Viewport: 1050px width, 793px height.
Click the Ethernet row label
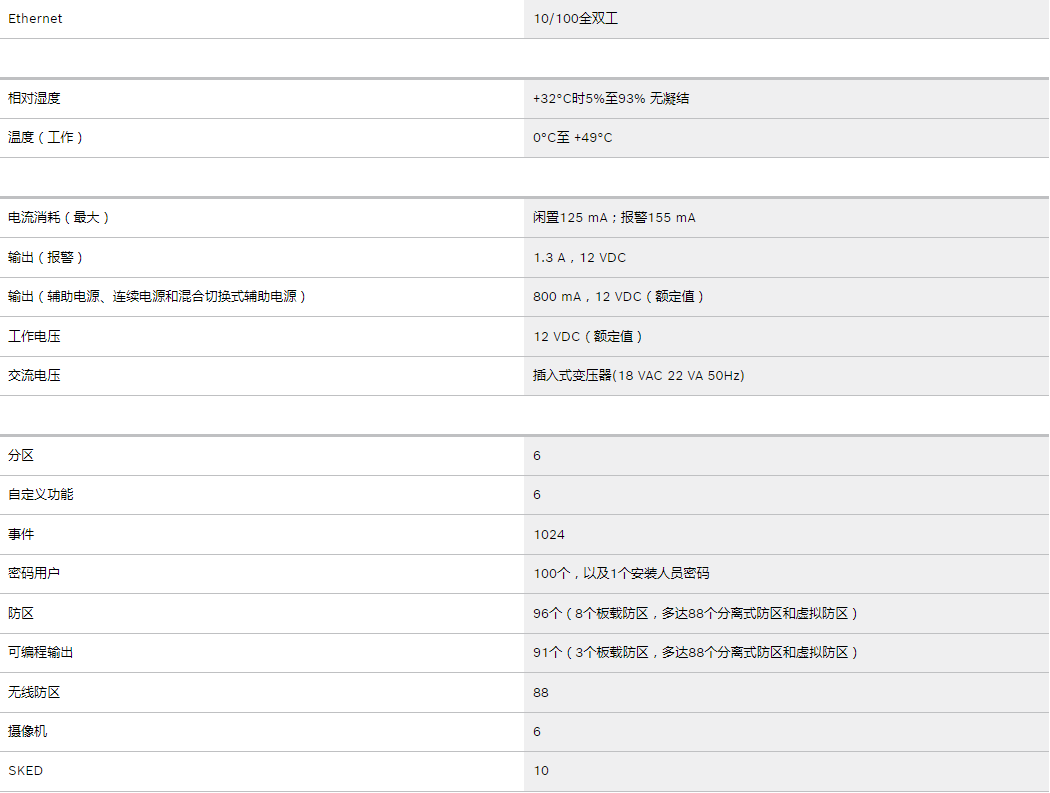(x=35, y=19)
